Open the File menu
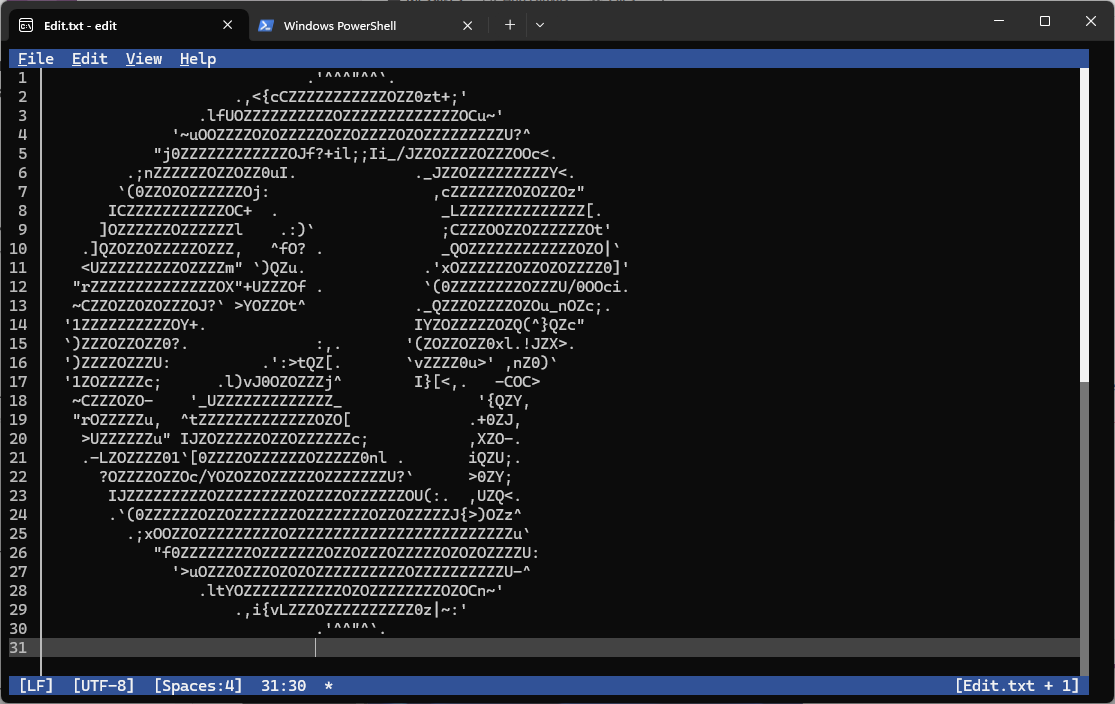 coord(36,59)
